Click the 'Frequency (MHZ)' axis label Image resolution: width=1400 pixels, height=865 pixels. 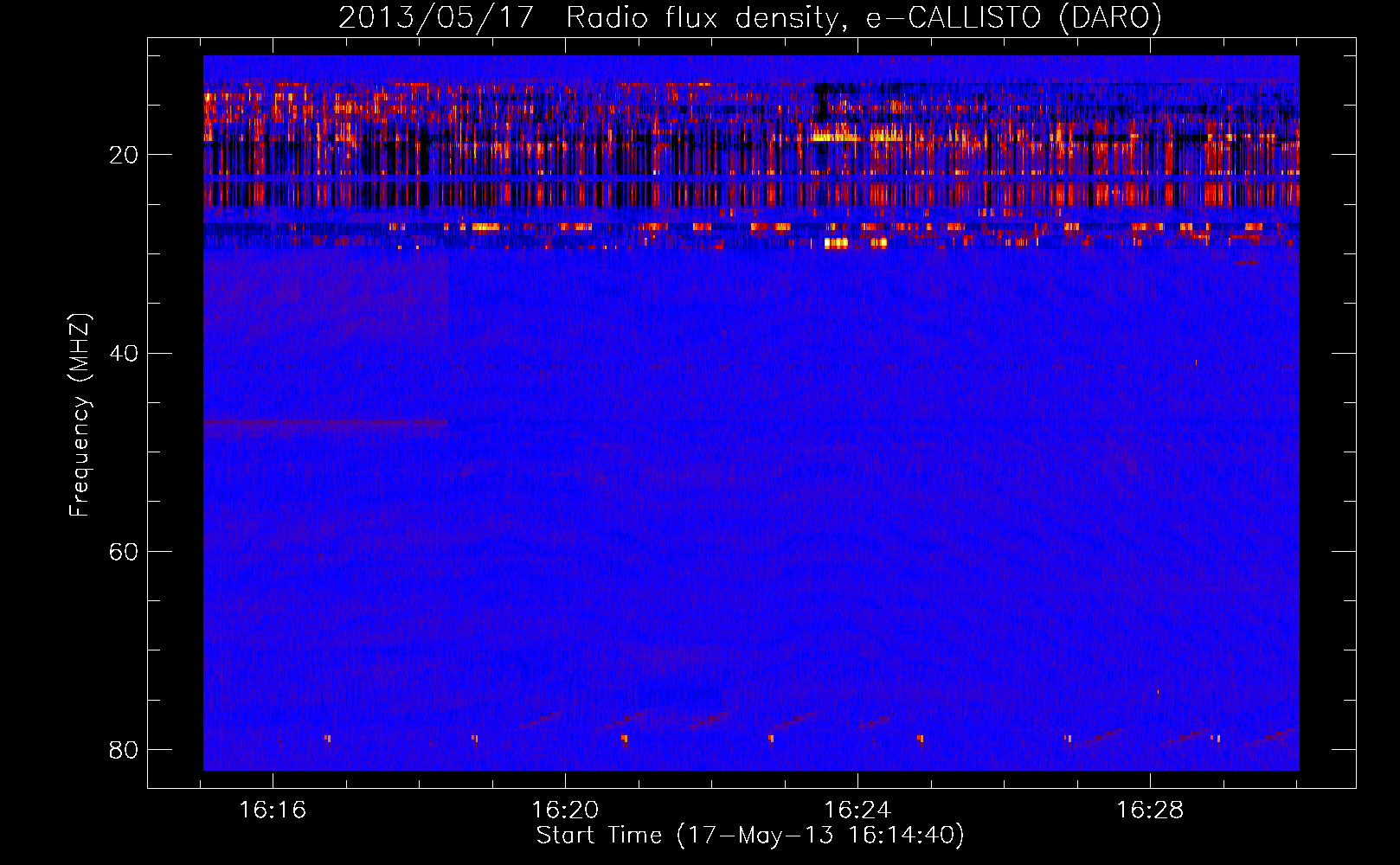(x=79, y=415)
